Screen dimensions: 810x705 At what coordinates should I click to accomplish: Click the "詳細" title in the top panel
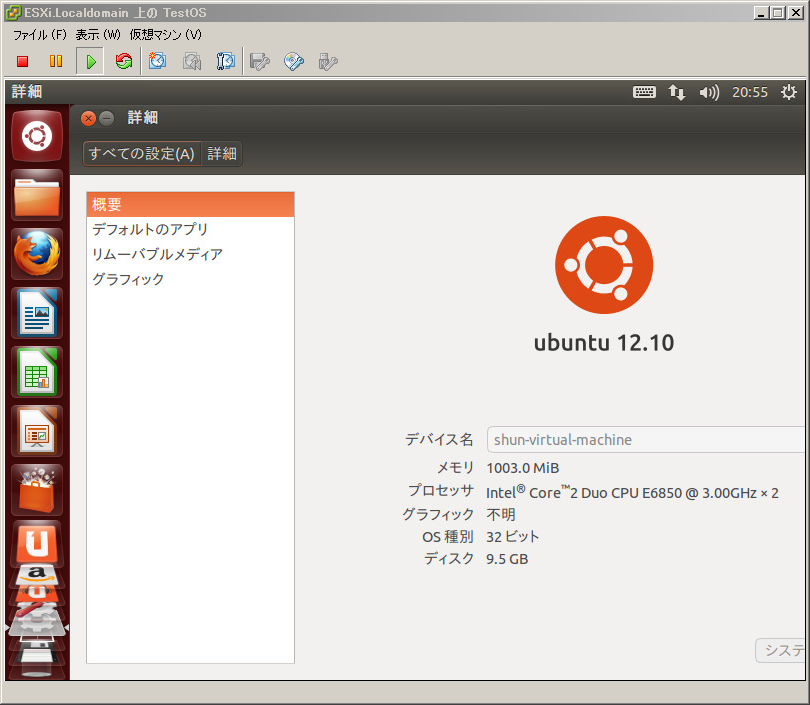[27, 92]
